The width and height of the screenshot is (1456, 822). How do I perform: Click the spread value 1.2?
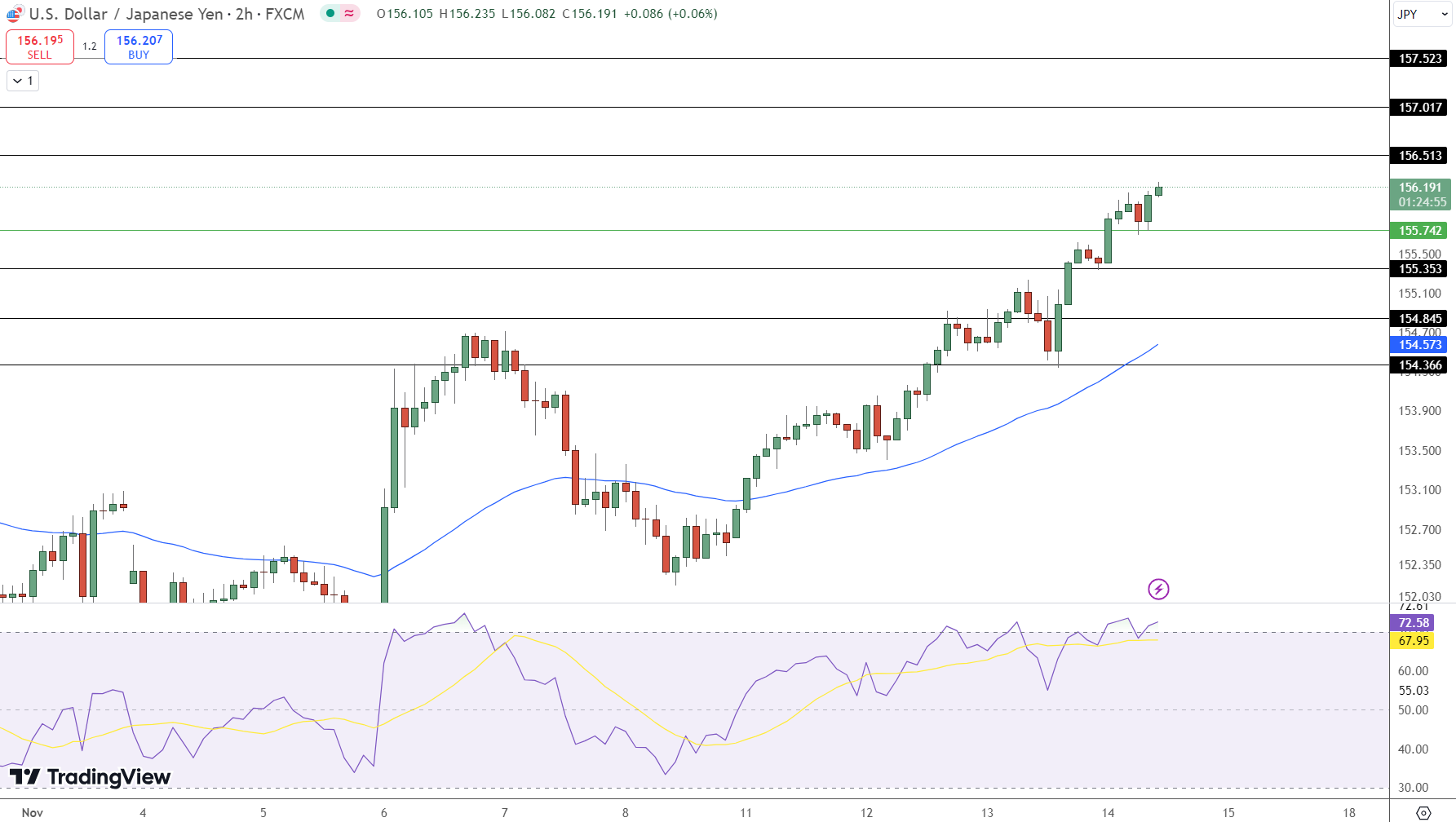(90, 46)
